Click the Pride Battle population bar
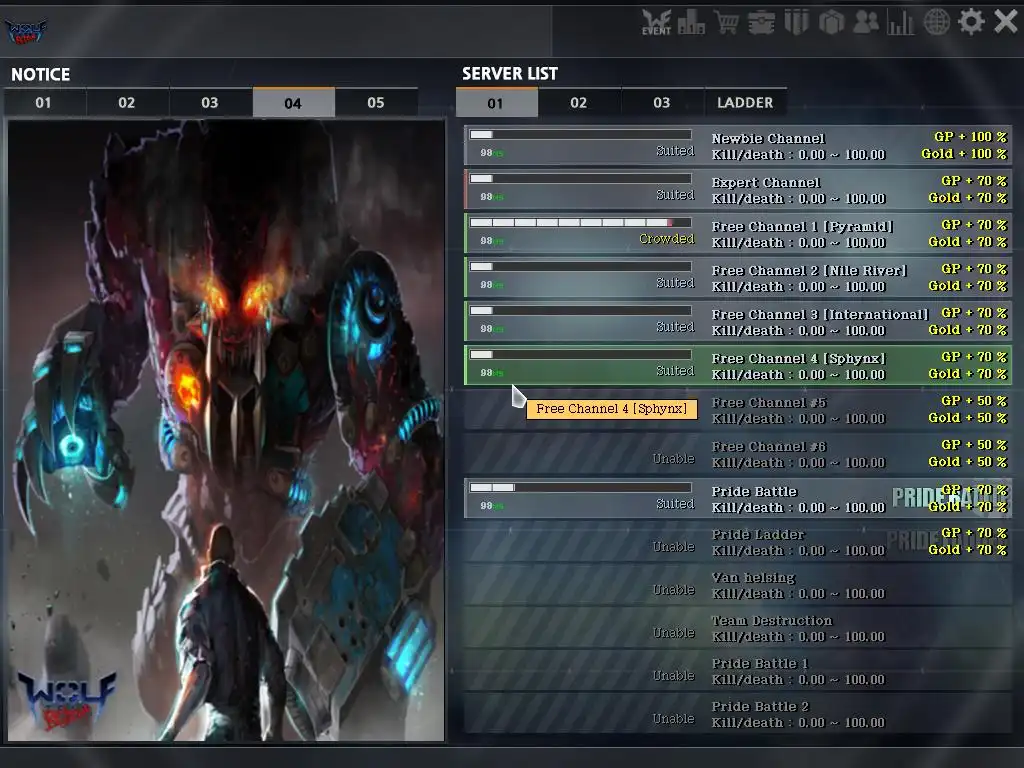 [581, 487]
